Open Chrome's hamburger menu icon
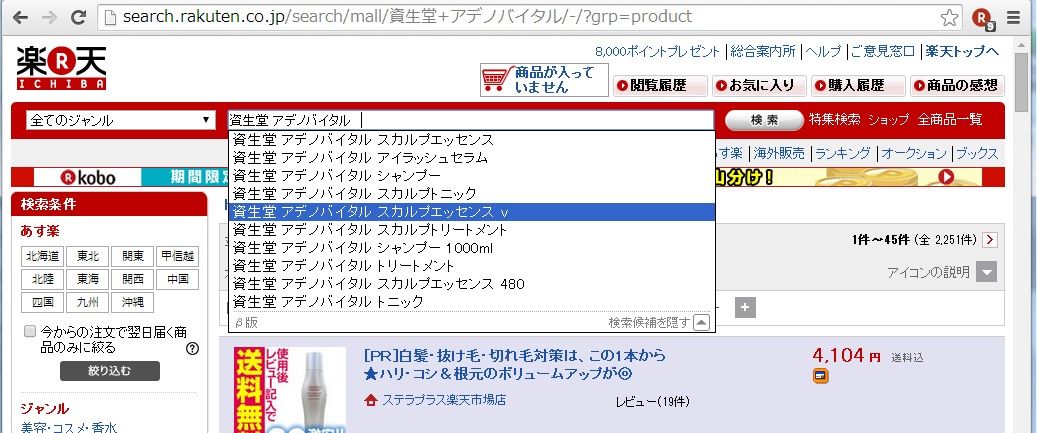This screenshot has height=433, width=1037. tap(1013, 18)
